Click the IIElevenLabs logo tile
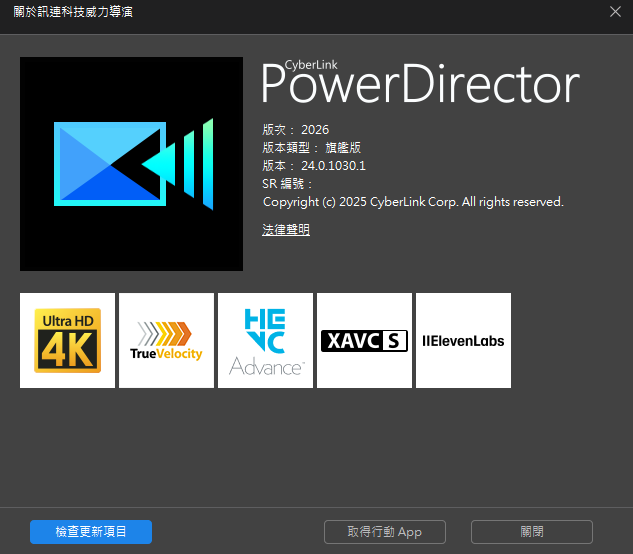Screen dimensions: 633x554 click(463, 340)
